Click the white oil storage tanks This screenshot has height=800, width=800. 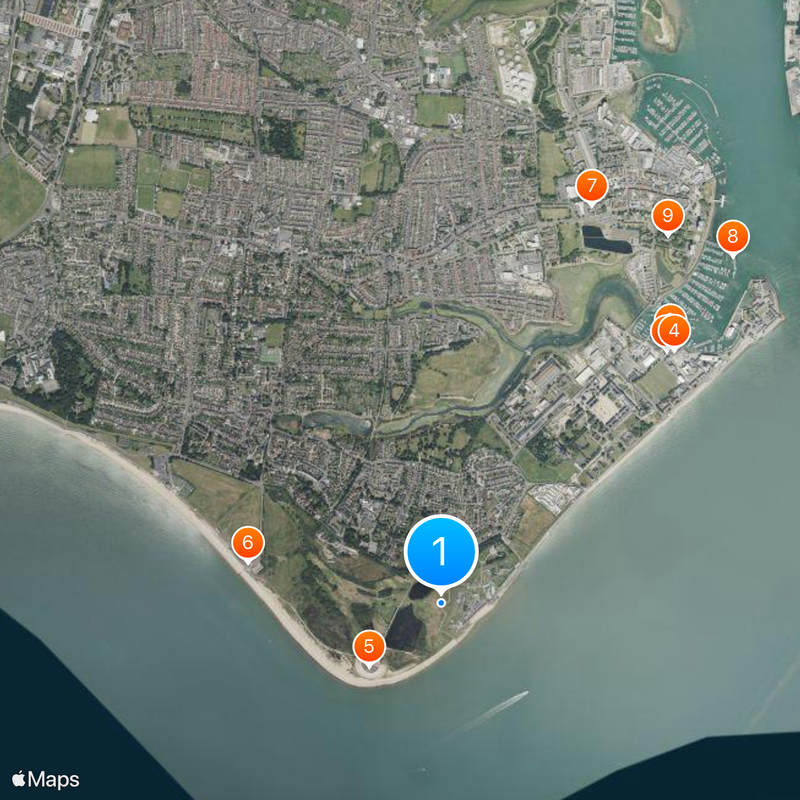[x=513, y=71]
